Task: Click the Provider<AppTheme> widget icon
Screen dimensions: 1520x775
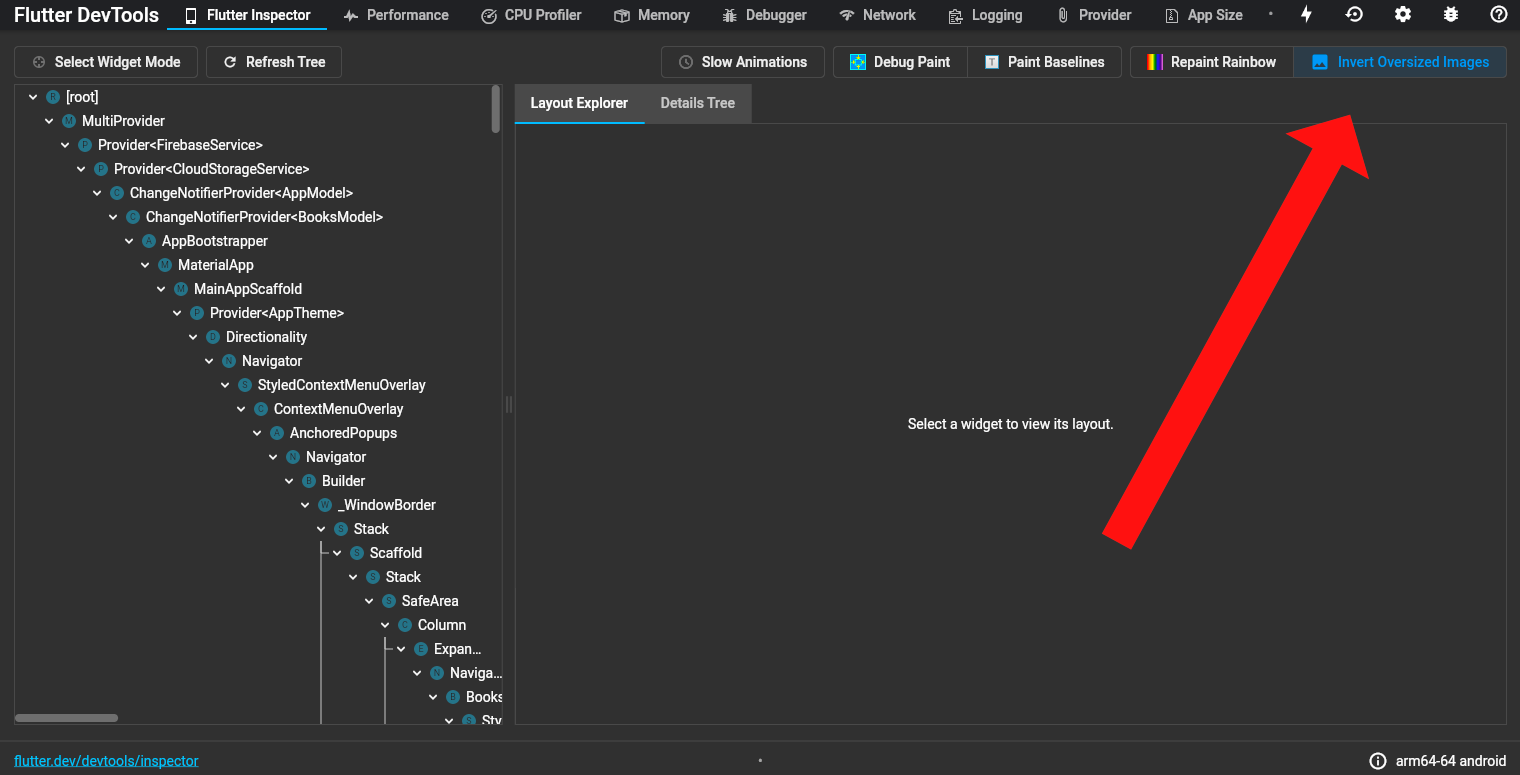Action: pos(197,313)
